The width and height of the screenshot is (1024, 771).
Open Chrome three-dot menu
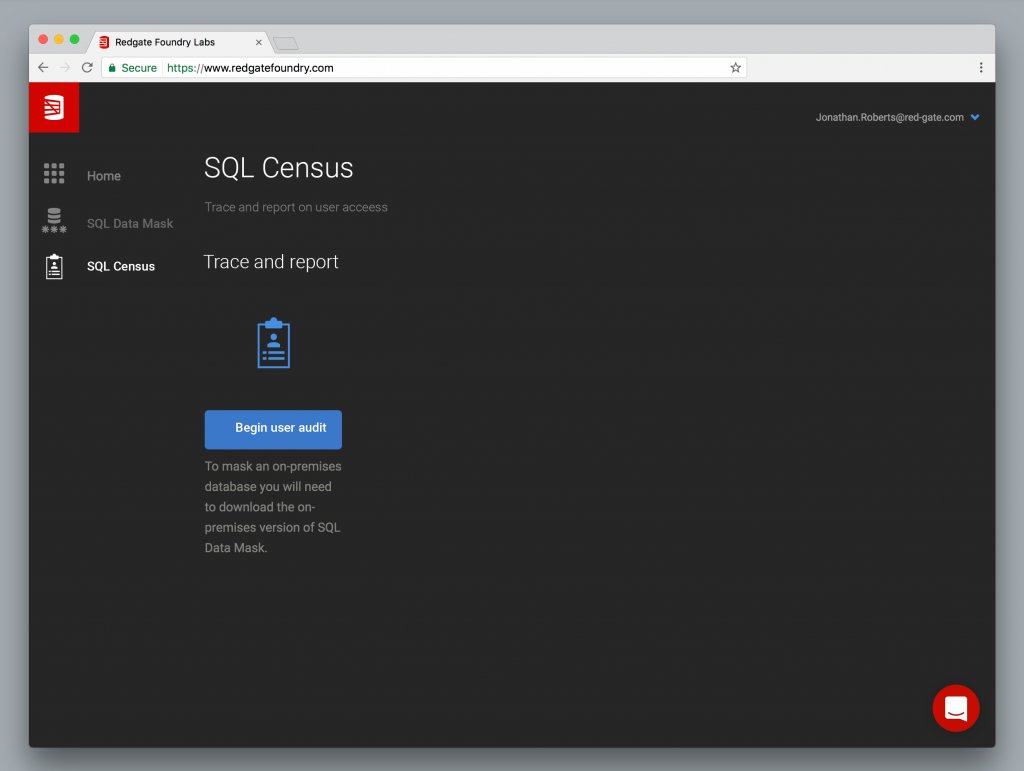980,67
